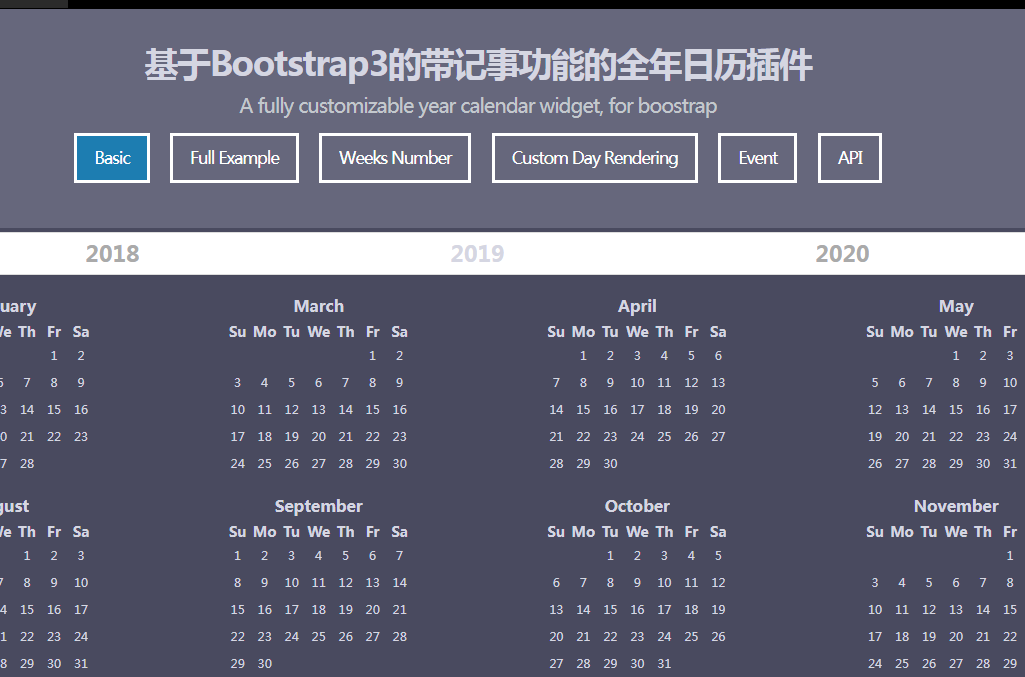Open the API documentation button
1025x677 pixels.
coord(850,158)
